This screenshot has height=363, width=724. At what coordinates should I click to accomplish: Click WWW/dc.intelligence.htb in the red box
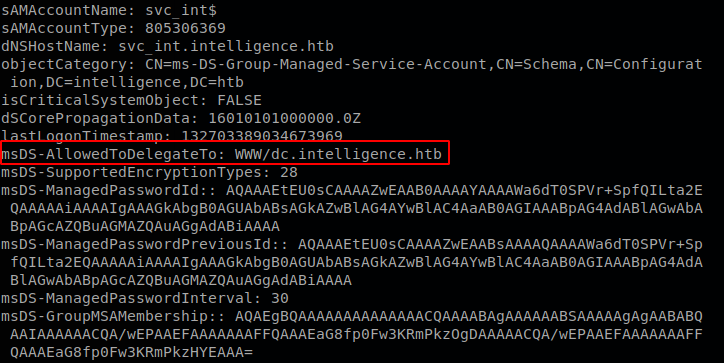pyautogui.click(x=338, y=154)
